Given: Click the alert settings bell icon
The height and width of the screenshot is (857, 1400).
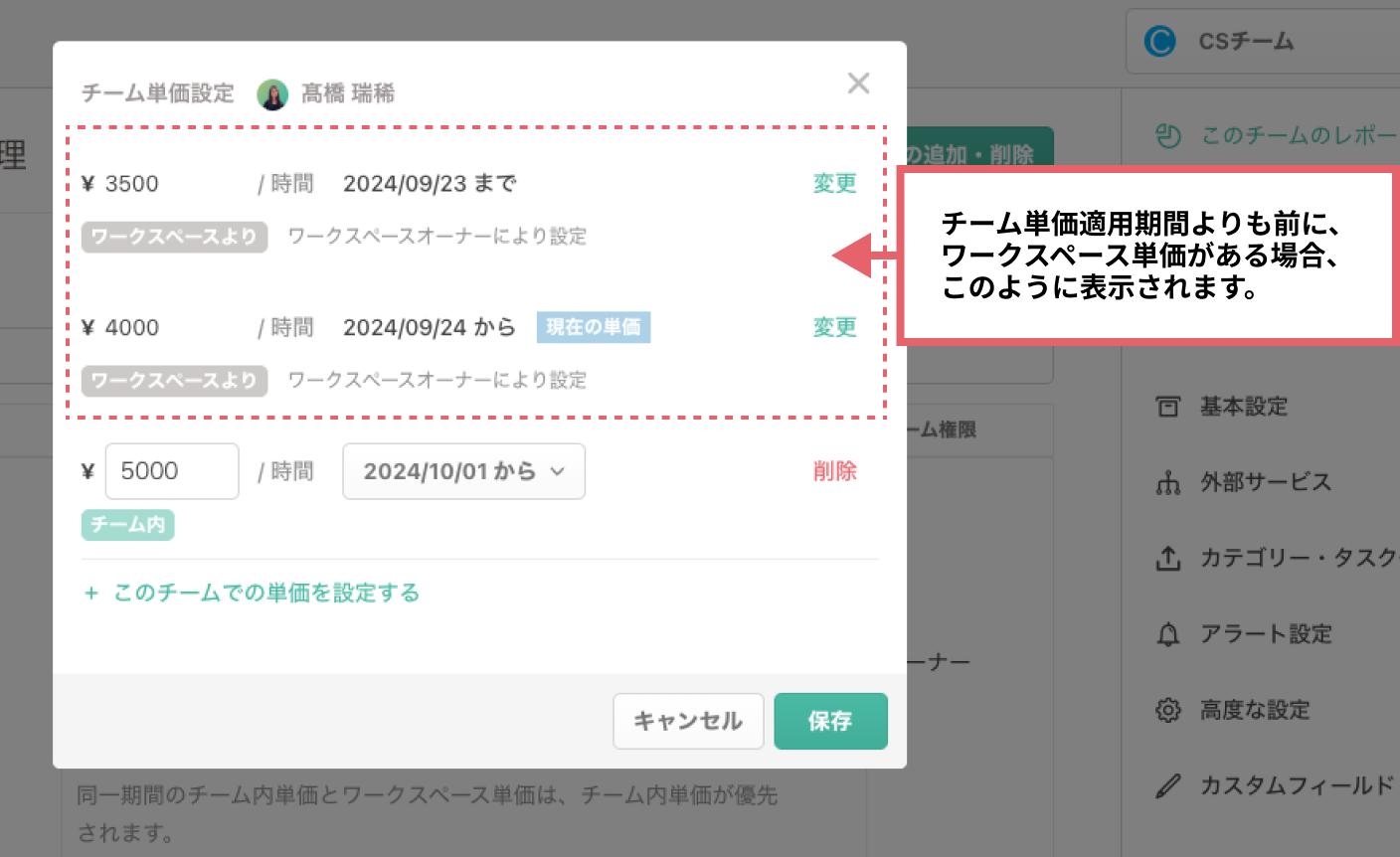Looking at the screenshot, I should coord(1168,634).
